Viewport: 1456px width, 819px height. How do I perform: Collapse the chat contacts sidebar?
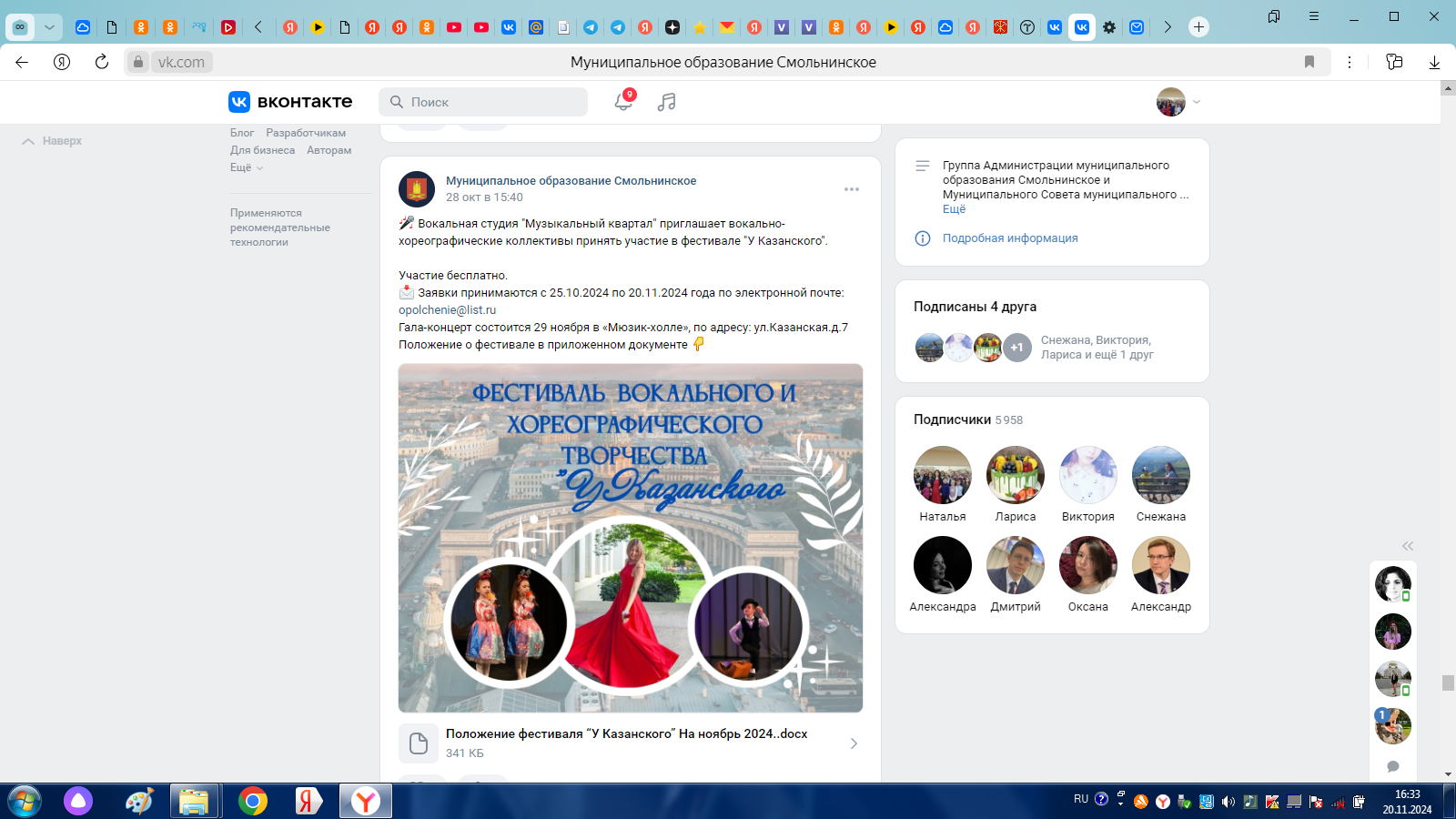pos(1408,546)
